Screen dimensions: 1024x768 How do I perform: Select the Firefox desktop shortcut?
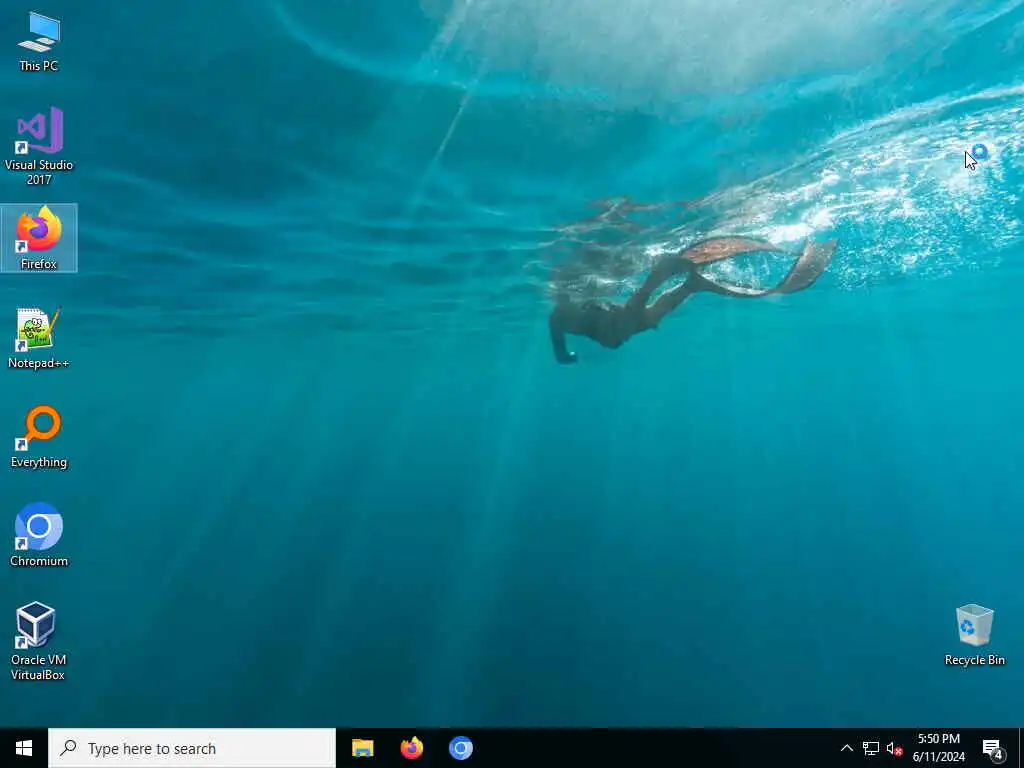click(x=39, y=238)
